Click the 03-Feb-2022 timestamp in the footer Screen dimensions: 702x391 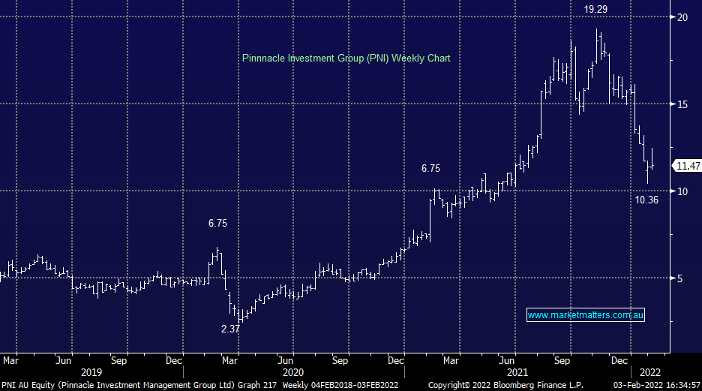(x=656, y=385)
